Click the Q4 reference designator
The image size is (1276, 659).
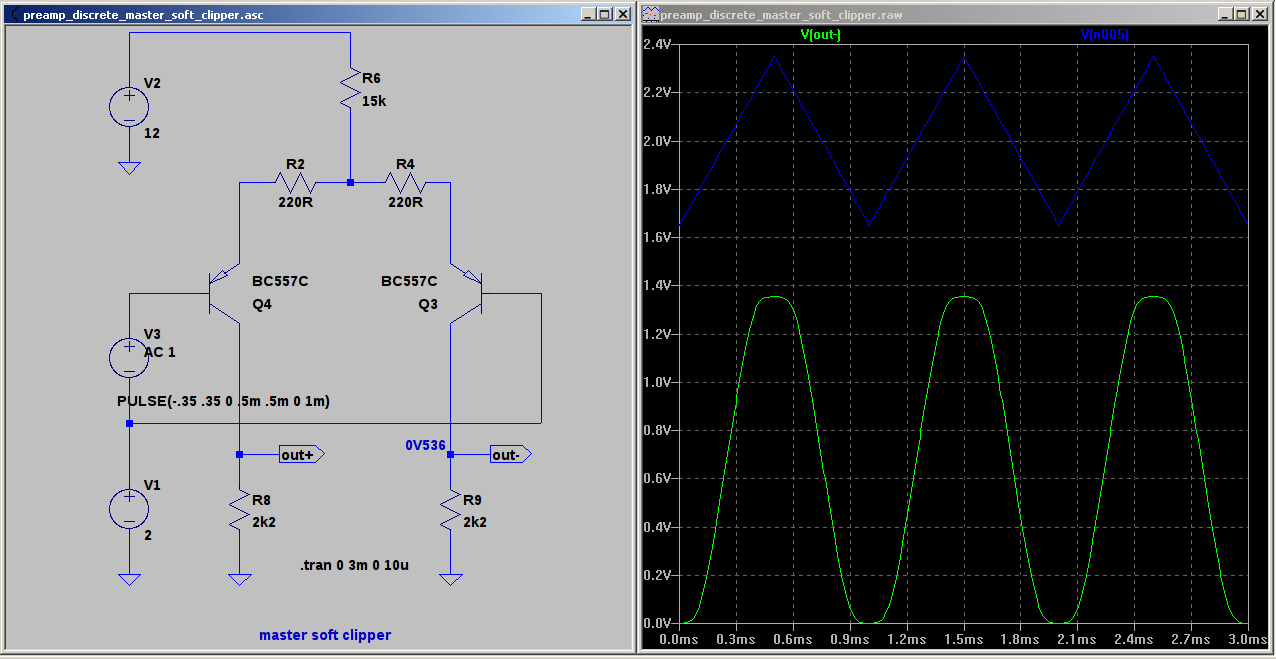(263, 305)
